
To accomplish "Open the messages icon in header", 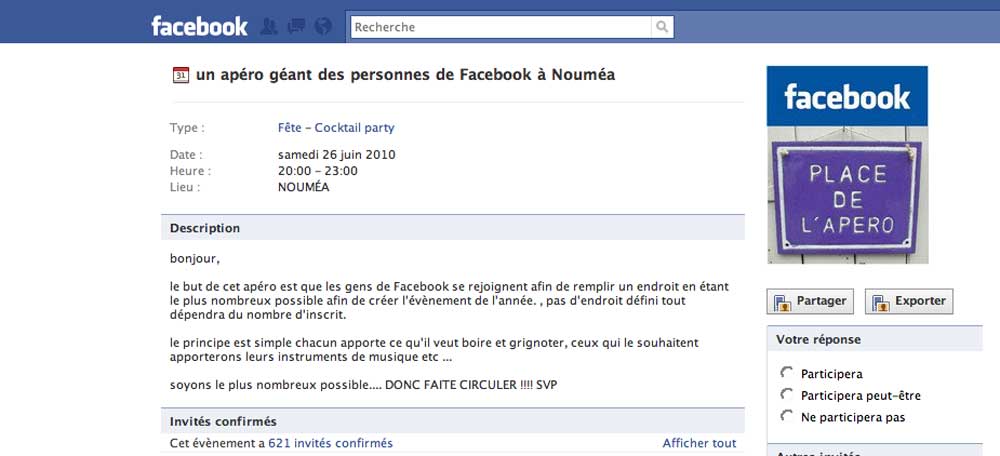I will (295, 27).
